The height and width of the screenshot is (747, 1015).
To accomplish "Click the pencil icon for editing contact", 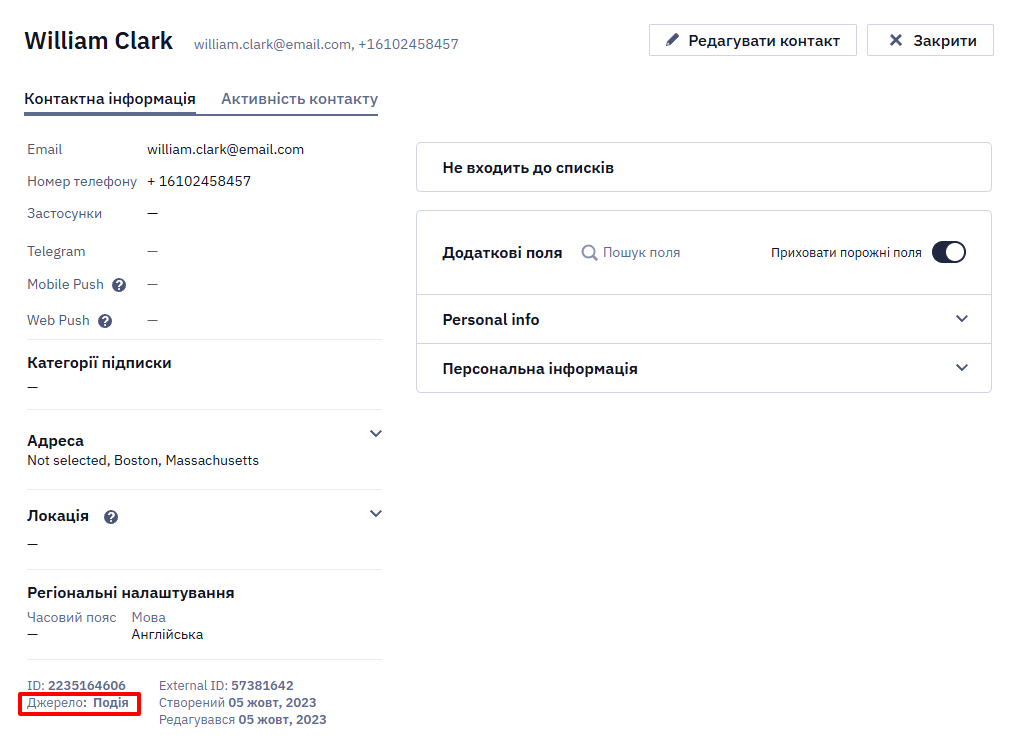I will point(673,40).
